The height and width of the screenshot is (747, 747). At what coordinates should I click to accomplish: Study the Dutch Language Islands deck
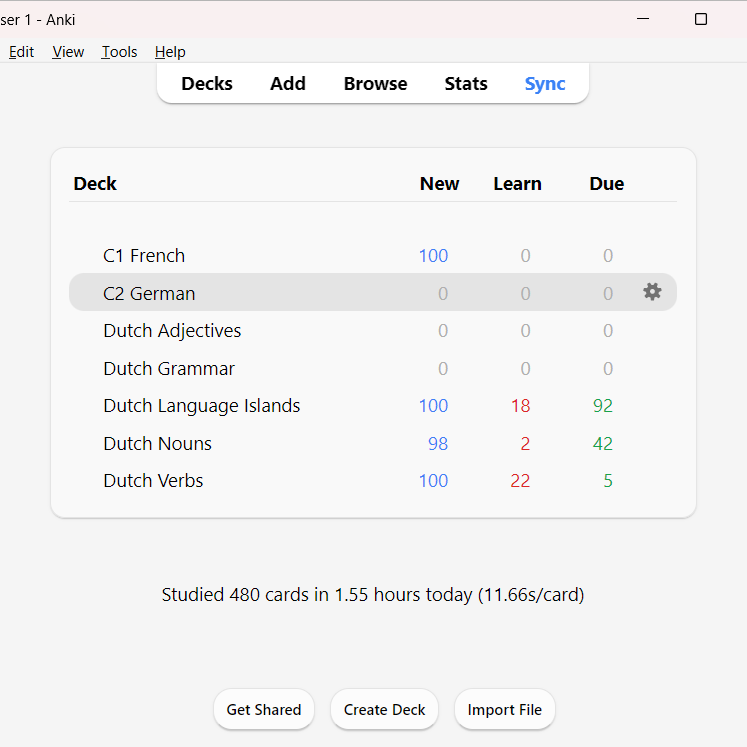click(x=201, y=406)
